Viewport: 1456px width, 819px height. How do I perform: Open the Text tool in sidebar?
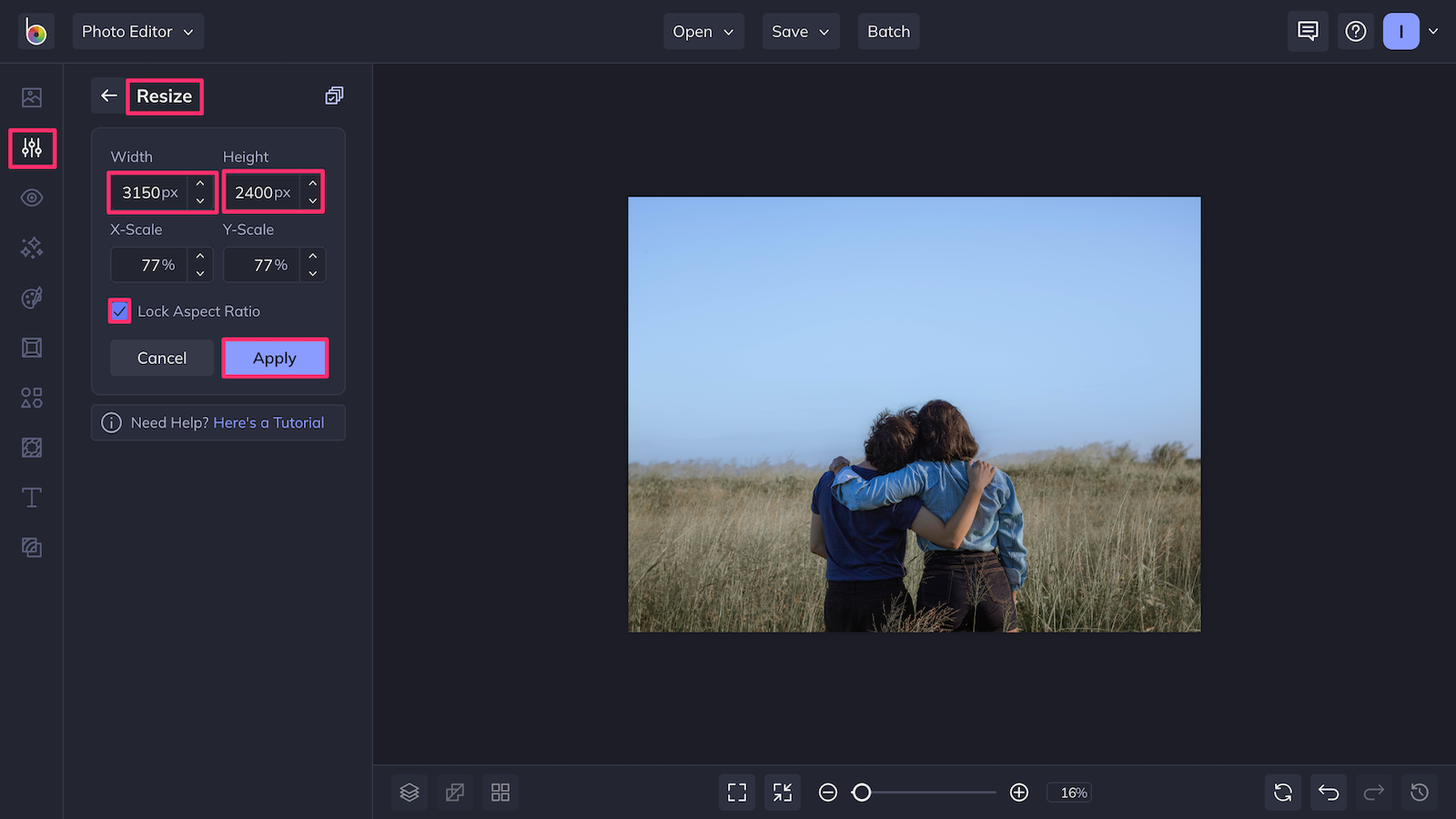(x=32, y=498)
